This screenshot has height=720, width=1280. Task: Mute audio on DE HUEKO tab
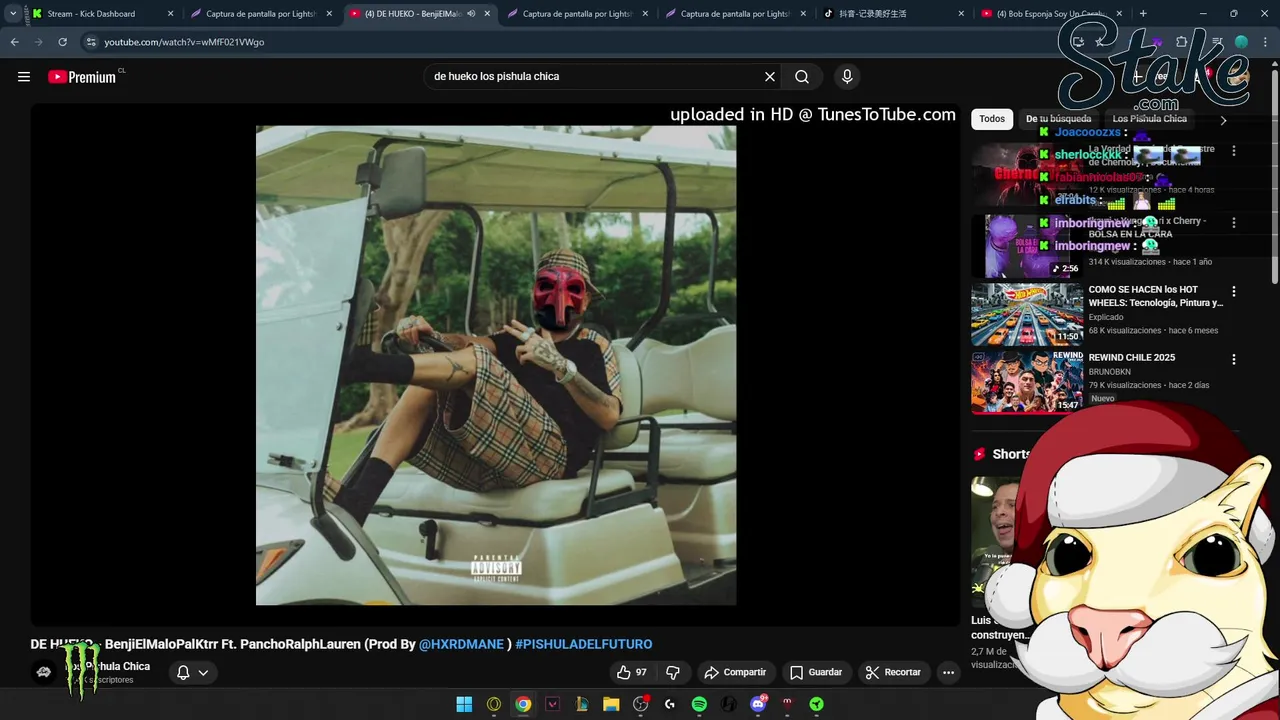(x=471, y=14)
